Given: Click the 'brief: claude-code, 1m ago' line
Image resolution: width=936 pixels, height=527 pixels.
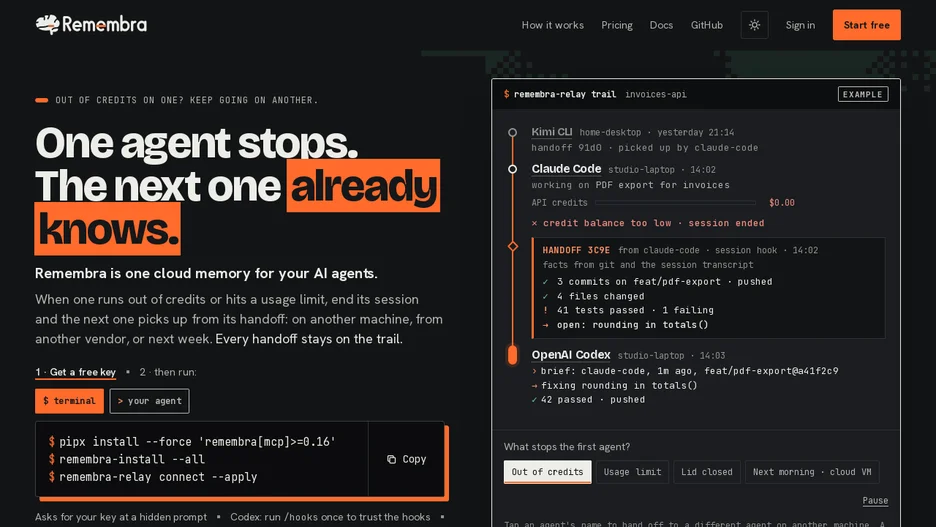Looking at the screenshot, I should (685, 371).
